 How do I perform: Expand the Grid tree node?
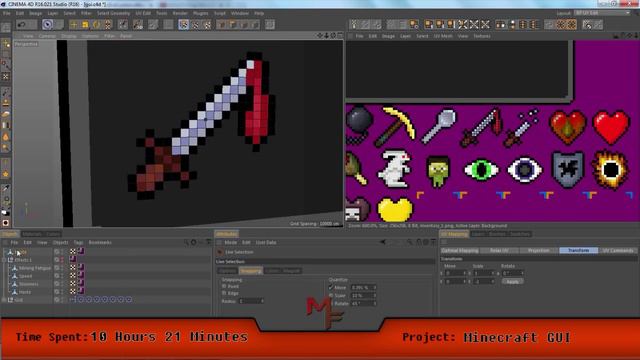(x=4, y=300)
